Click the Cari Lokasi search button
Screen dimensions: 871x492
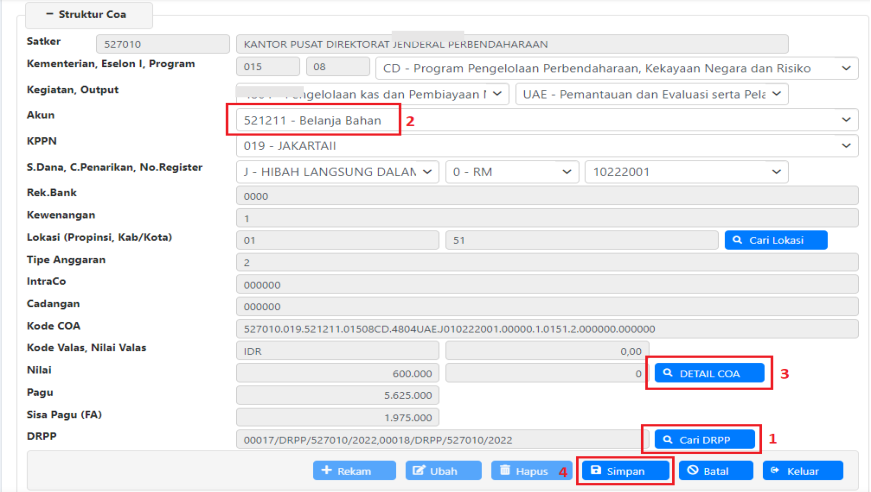(x=776, y=240)
